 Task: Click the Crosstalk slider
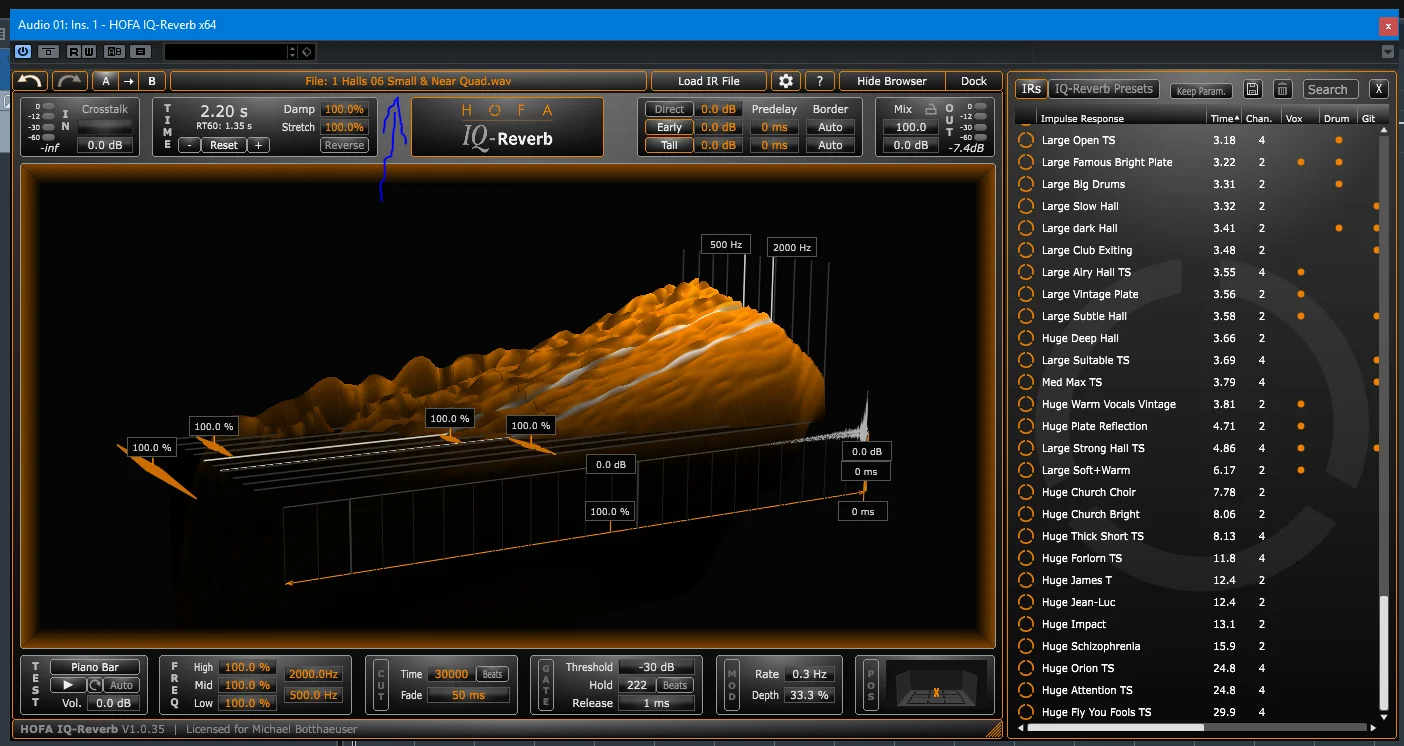[x=105, y=127]
